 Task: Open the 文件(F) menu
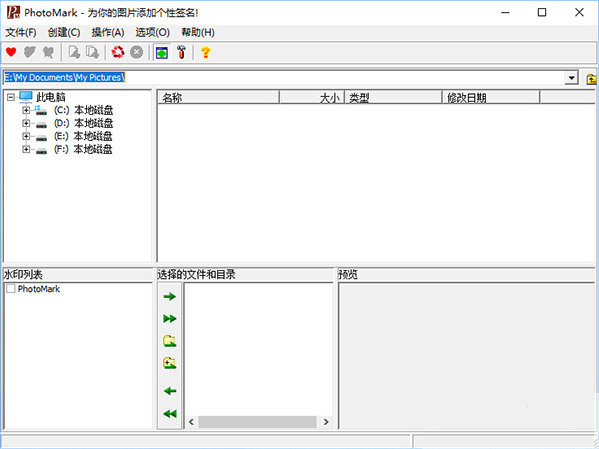(x=21, y=32)
